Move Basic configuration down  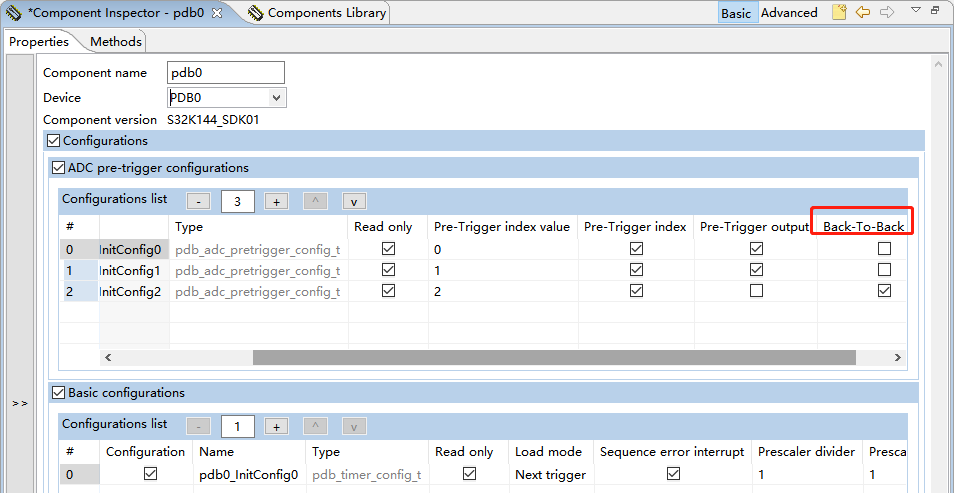(354, 427)
